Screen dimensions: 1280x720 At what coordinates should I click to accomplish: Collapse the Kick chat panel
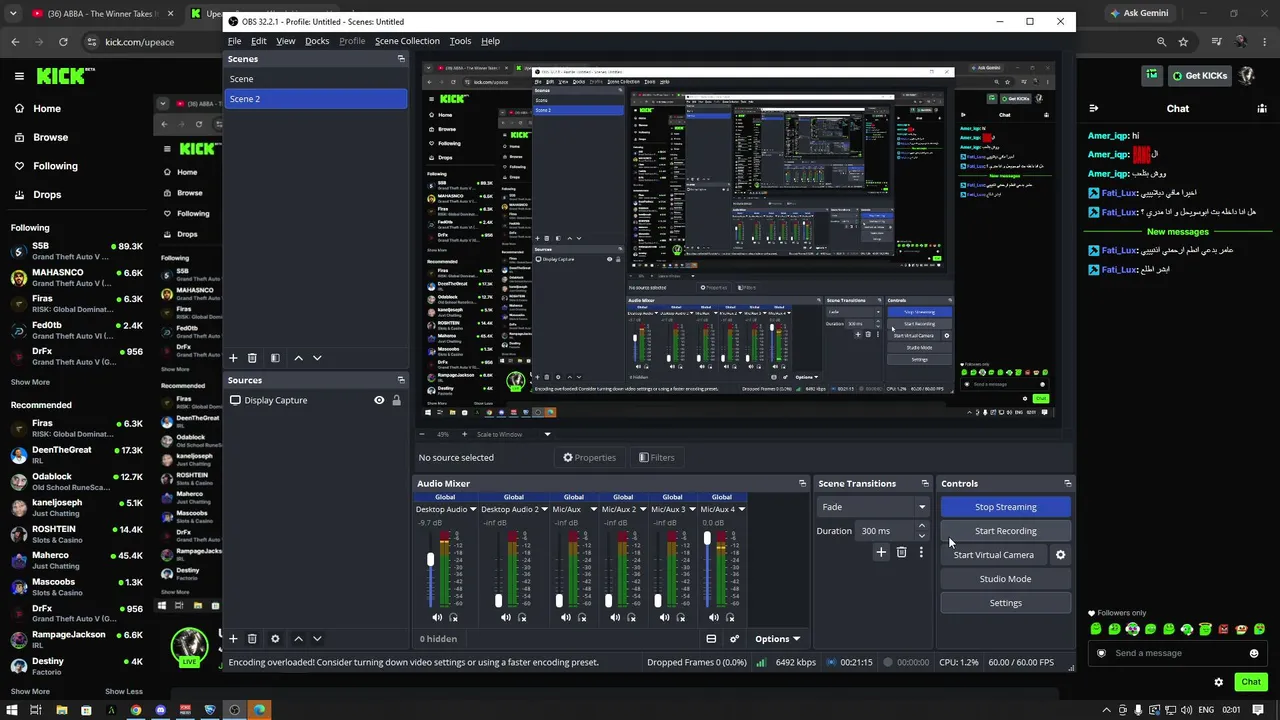(x=1093, y=108)
